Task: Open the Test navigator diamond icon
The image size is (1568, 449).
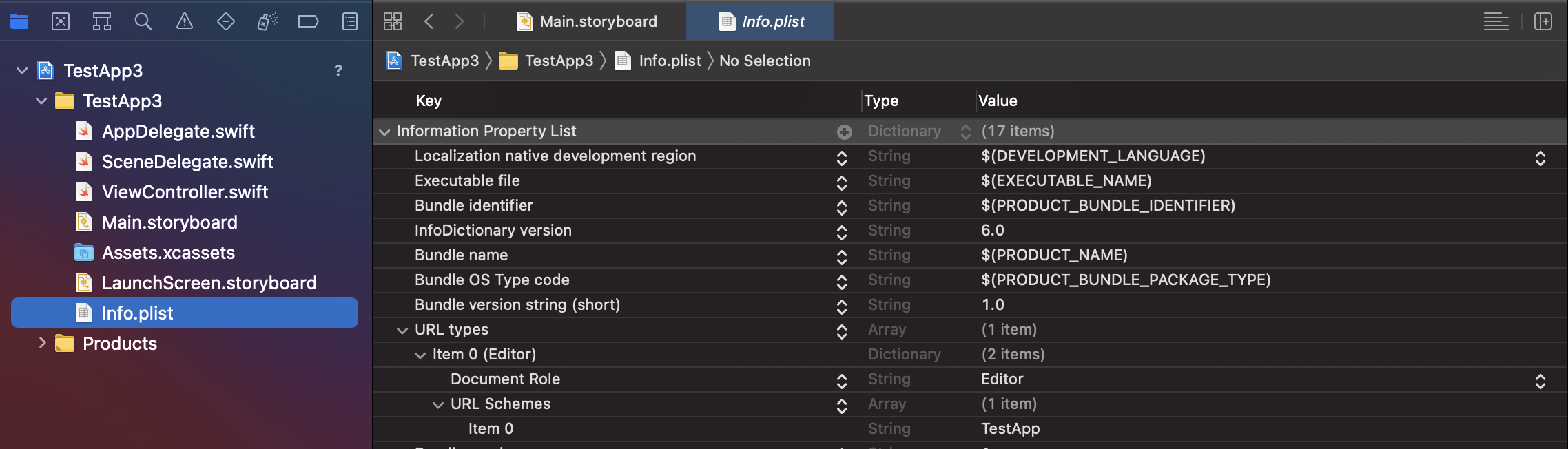Action: pos(226,22)
